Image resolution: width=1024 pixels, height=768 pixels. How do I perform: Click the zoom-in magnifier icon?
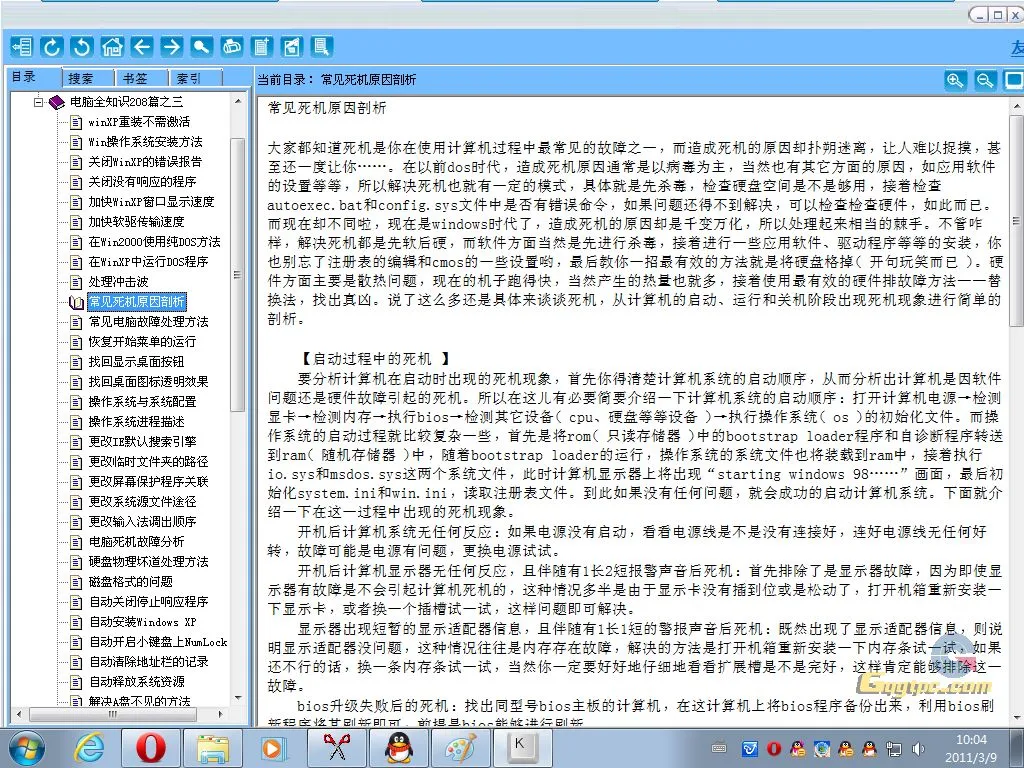point(955,81)
